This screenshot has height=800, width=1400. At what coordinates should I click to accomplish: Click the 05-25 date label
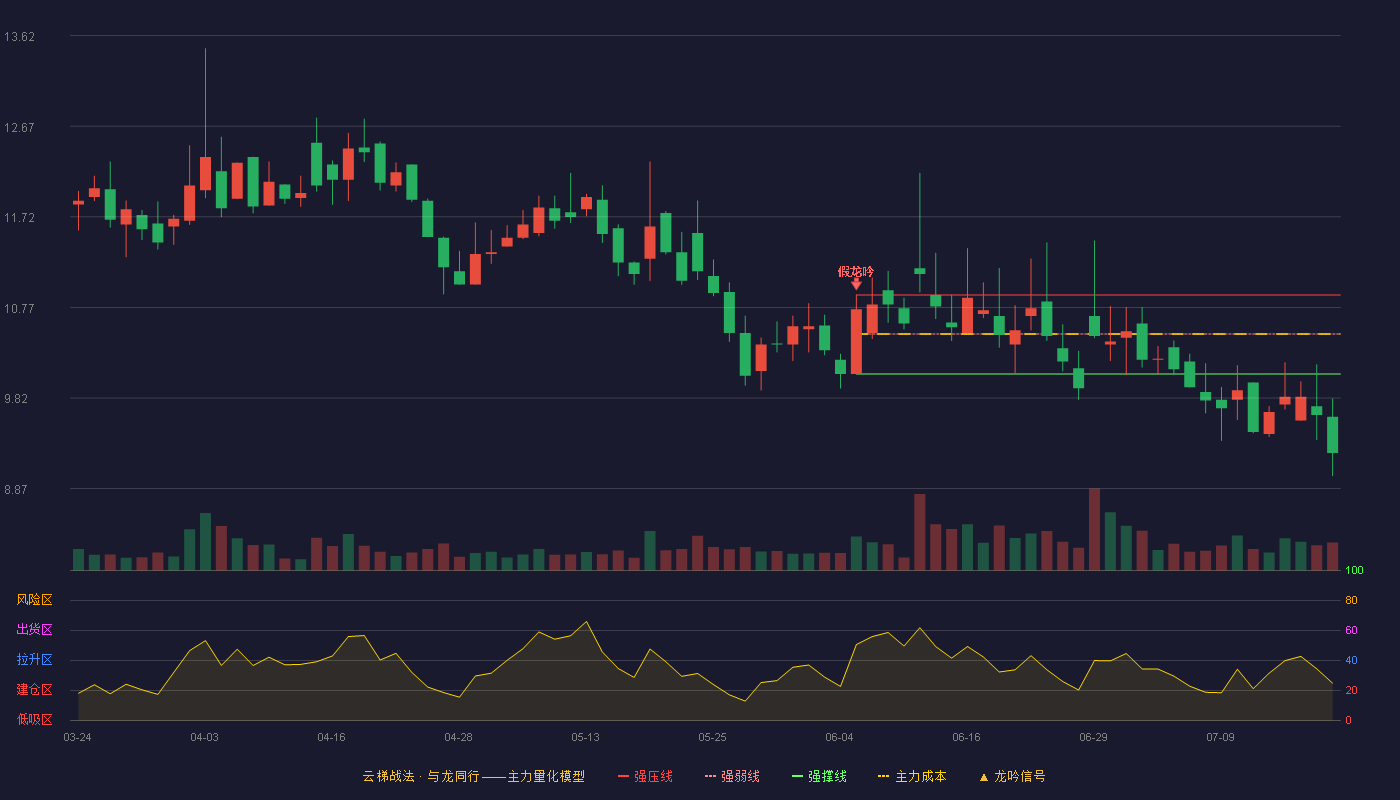[712, 737]
